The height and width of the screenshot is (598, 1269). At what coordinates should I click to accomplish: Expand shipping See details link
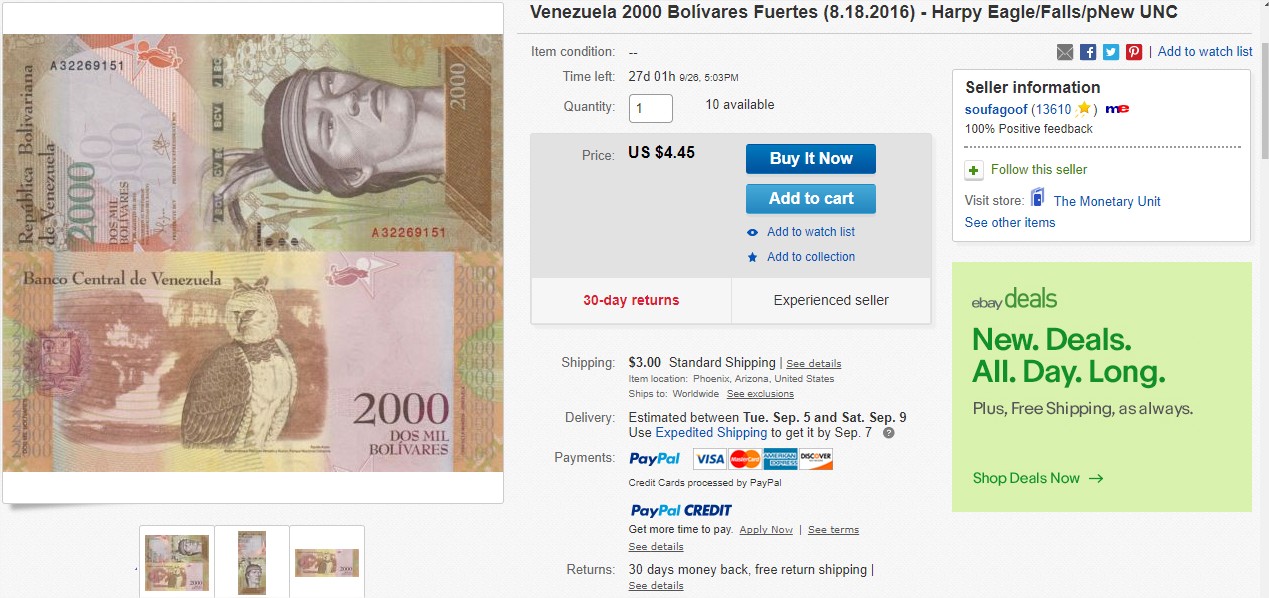[813, 364]
